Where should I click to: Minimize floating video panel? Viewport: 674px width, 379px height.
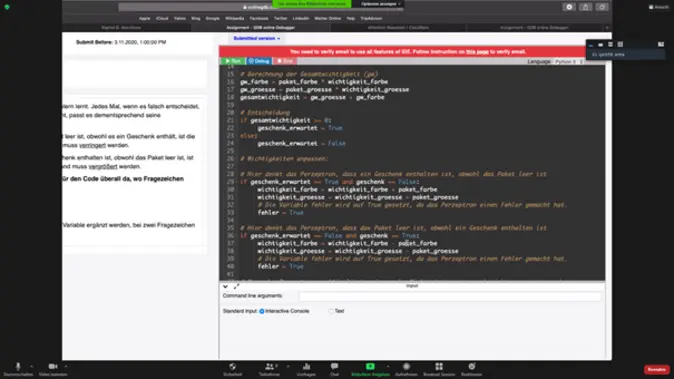tap(591, 44)
